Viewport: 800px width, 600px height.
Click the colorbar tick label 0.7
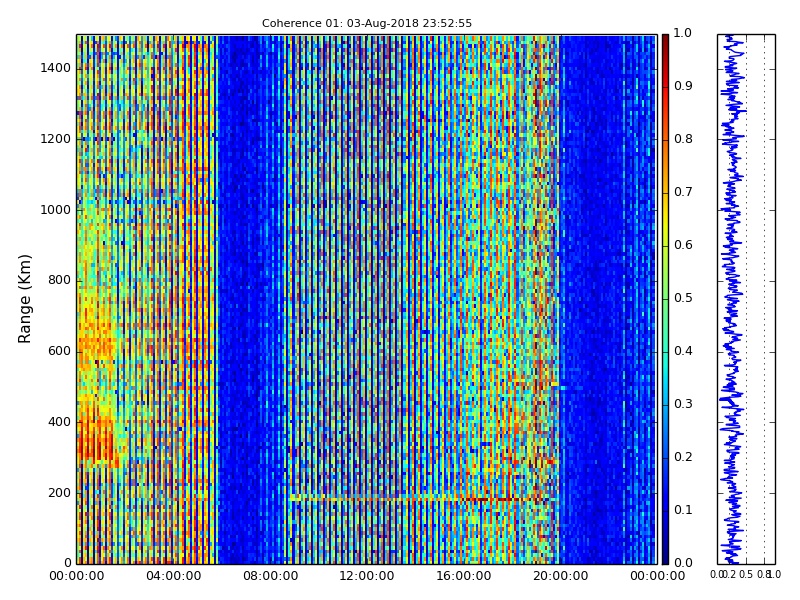(x=683, y=192)
